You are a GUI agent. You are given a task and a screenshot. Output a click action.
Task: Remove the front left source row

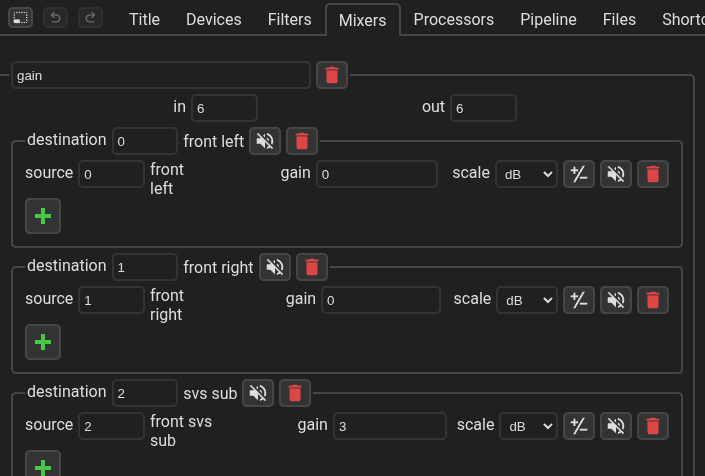pyautogui.click(x=653, y=174)
